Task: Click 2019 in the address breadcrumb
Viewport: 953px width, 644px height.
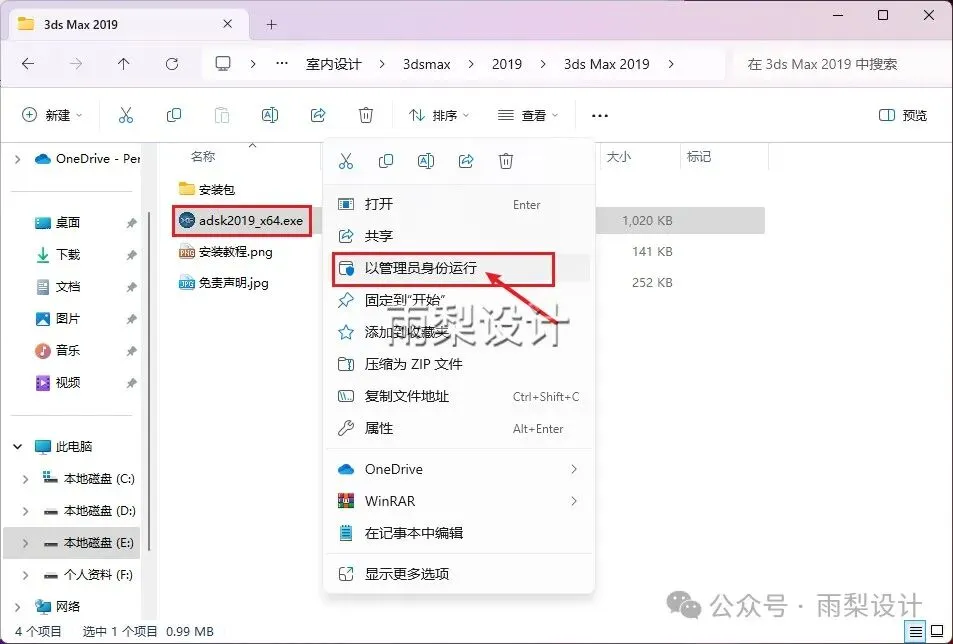Action: click(x=507, y=64)
